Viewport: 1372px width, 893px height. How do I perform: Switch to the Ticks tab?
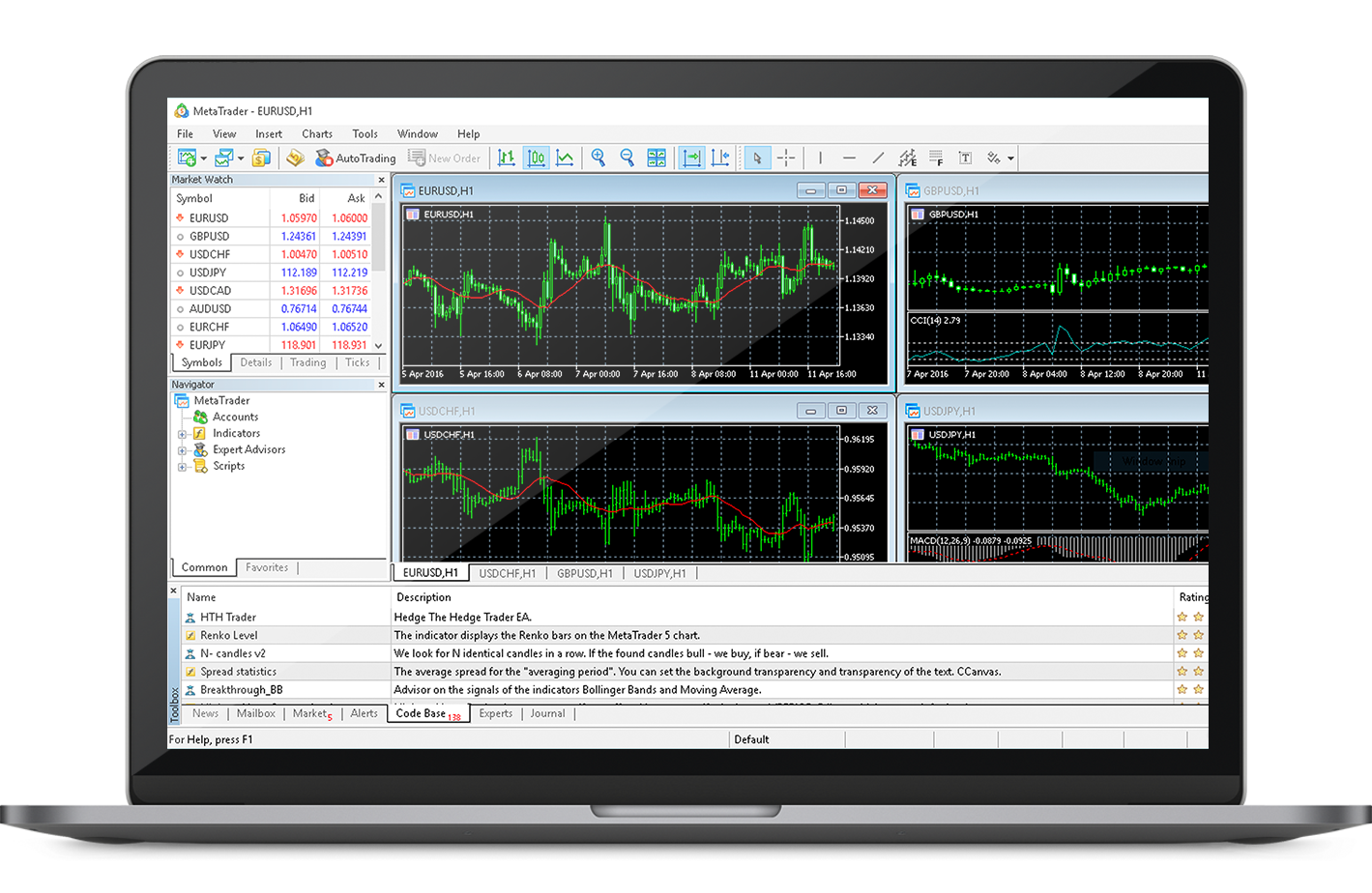coord(358,362)
